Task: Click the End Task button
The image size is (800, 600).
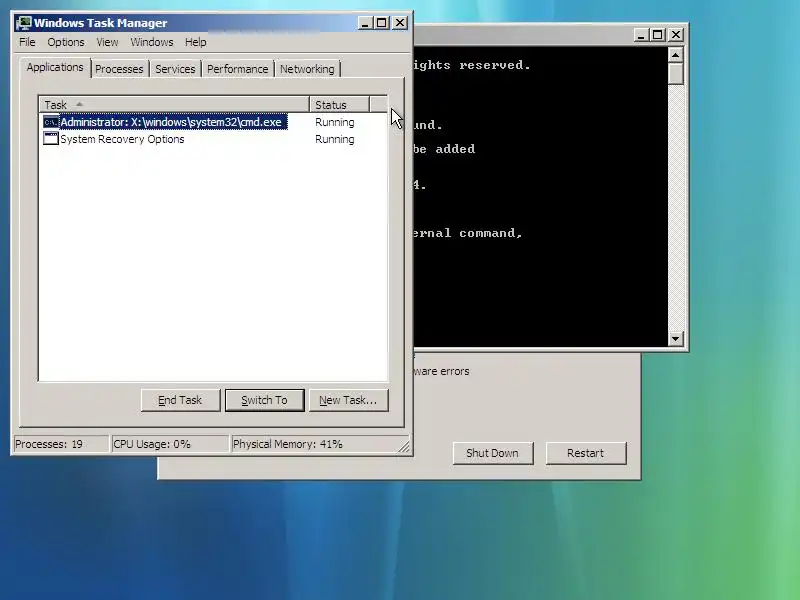Action: [180, 400]
